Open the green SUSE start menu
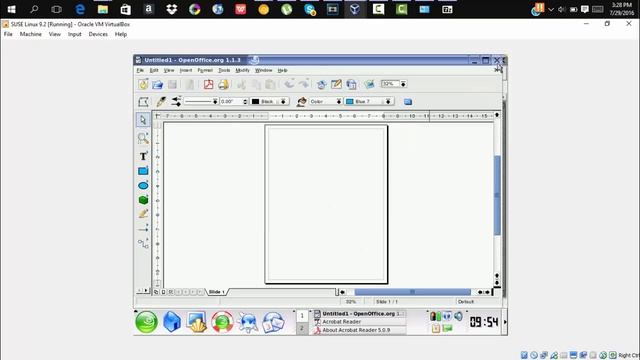The width and height of the screenshot is (640, 360). (x=147, y=322)
